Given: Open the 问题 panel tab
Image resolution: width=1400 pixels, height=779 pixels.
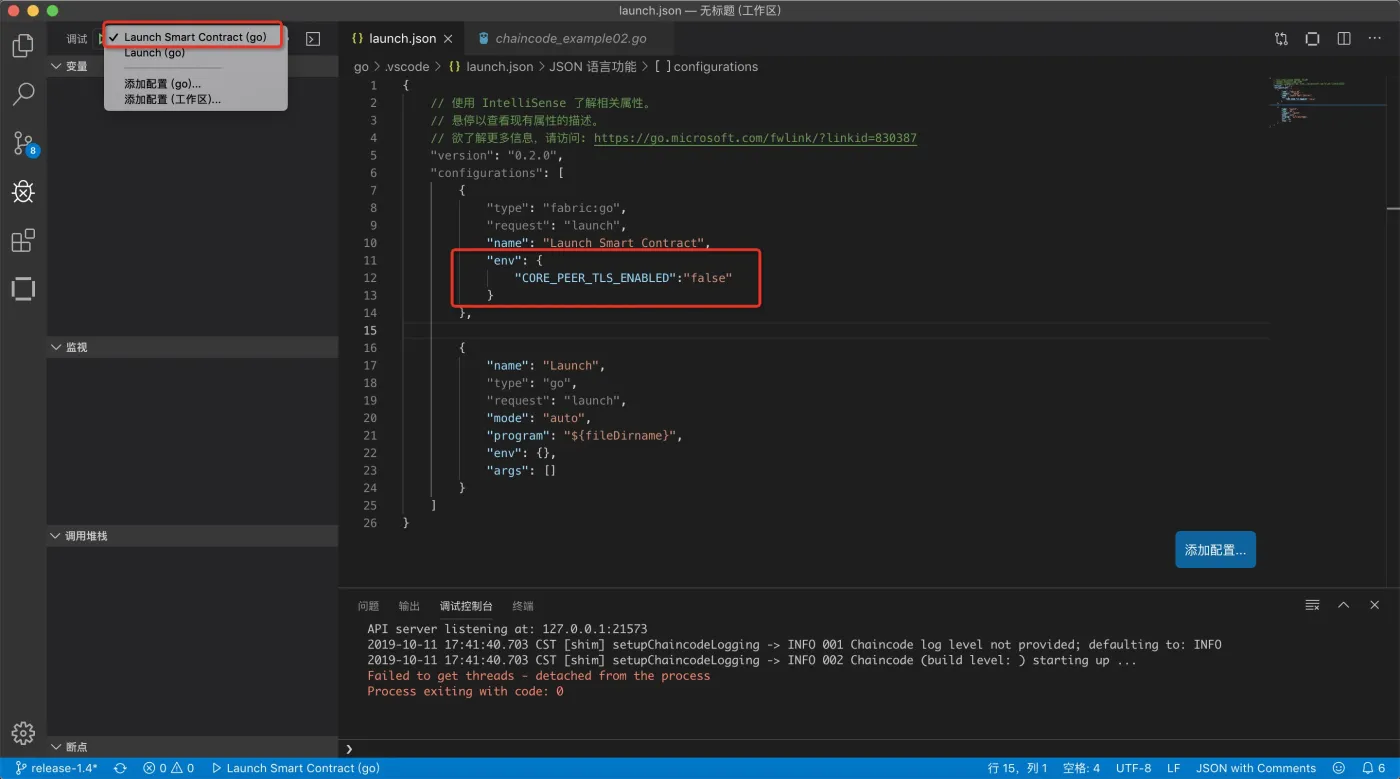Looking at the screenshot, I should 368,606.
